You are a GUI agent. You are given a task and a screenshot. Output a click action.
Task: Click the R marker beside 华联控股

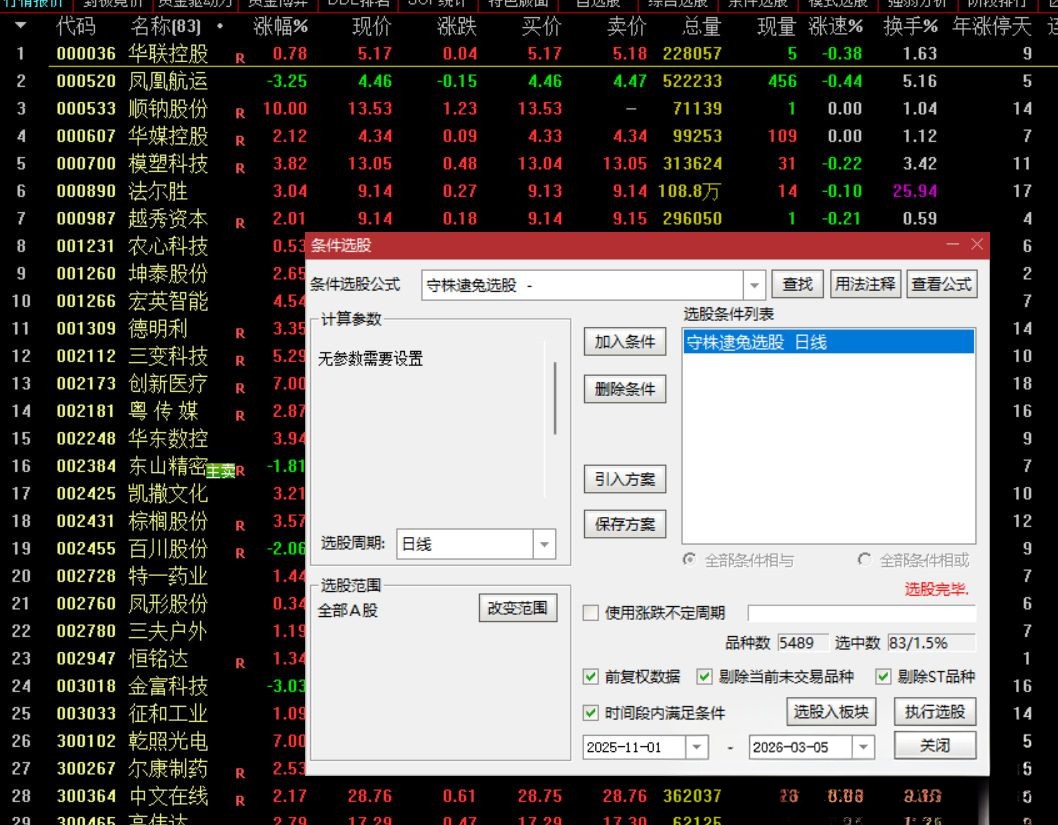[240, 58]
